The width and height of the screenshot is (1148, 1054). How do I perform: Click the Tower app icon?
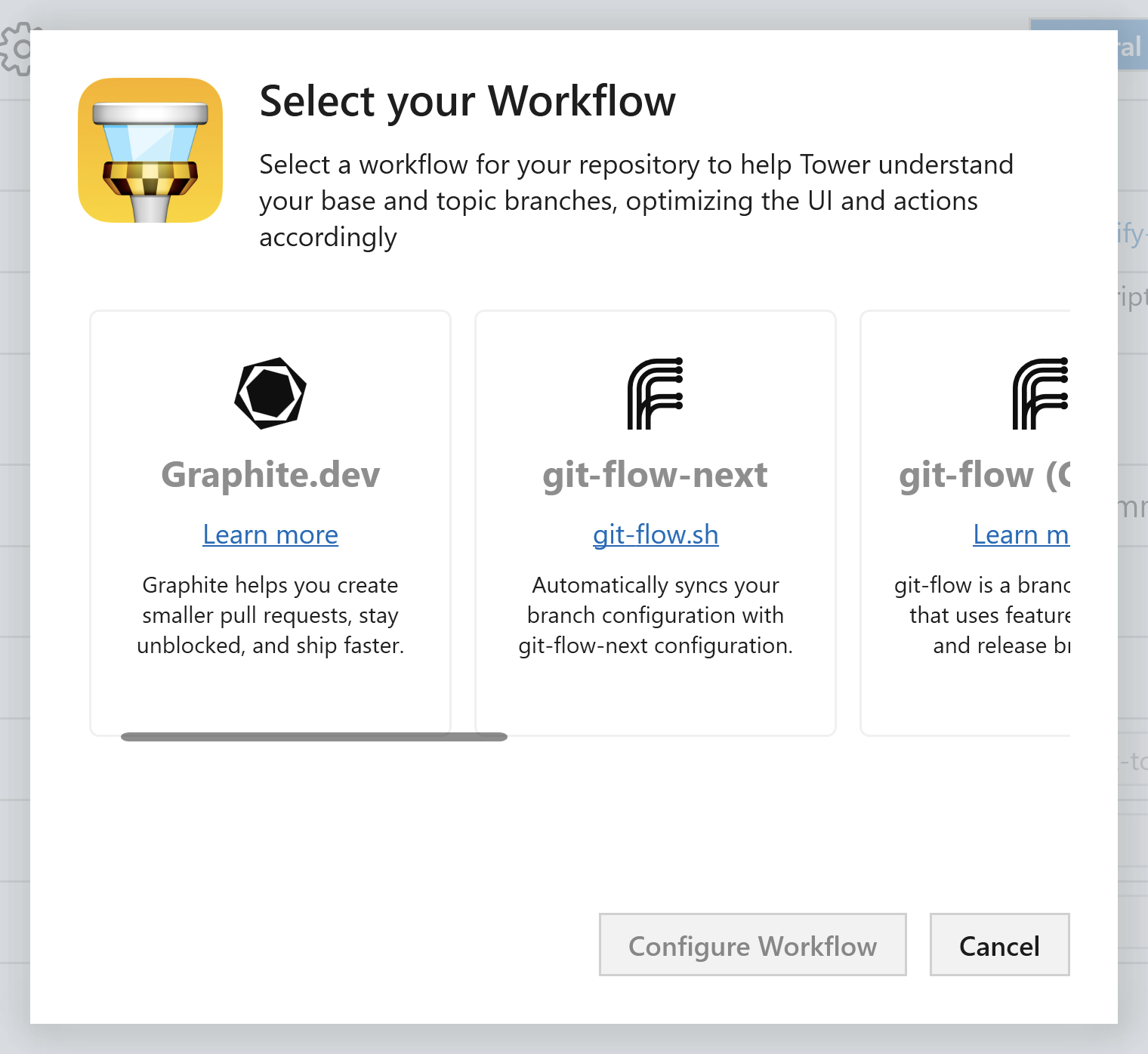(x=150, y=150)
